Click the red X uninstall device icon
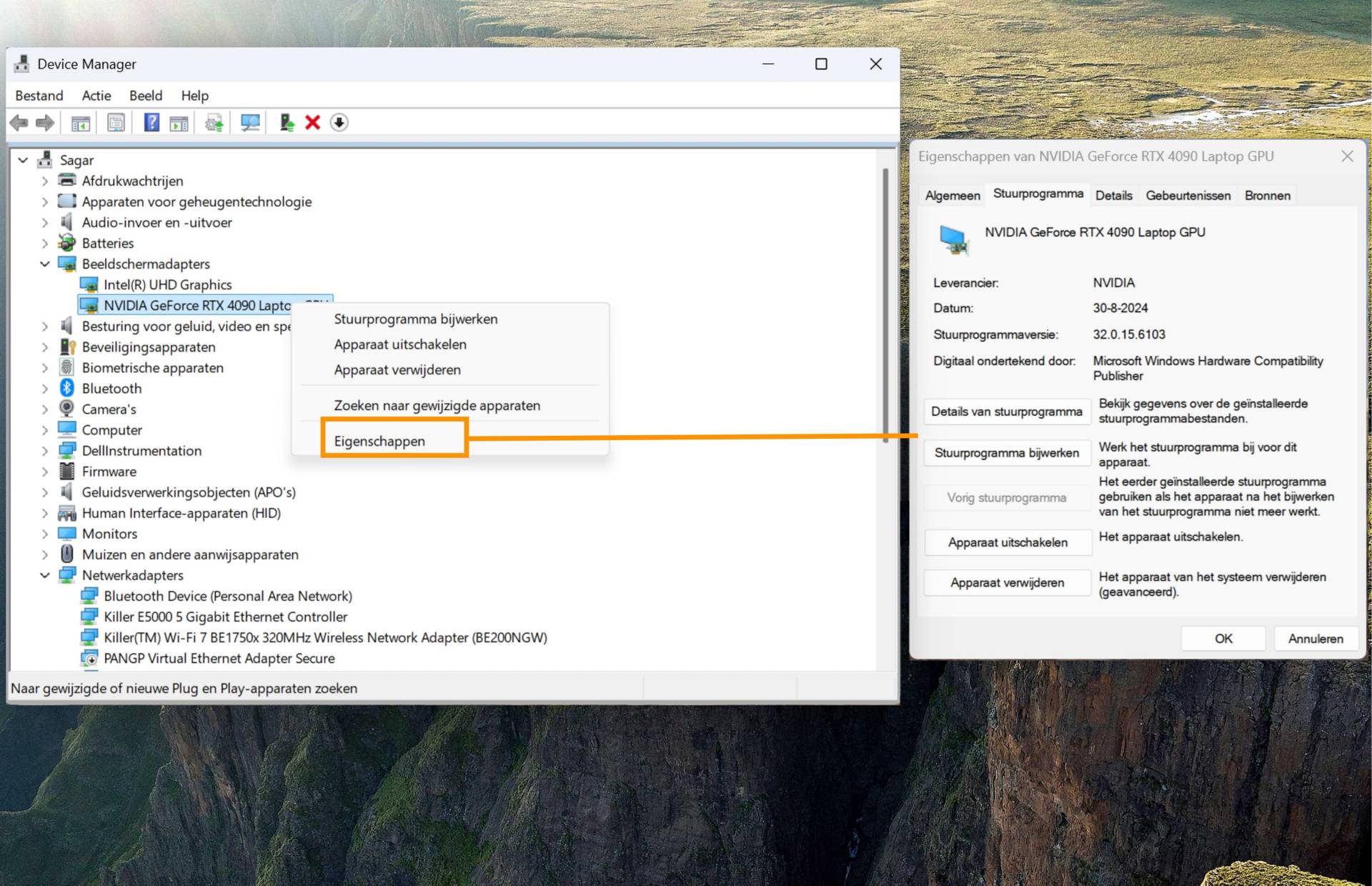Image resolution: width=1372 pixels, height=886 pixels. pyautogui.click(x=312, y=123)
